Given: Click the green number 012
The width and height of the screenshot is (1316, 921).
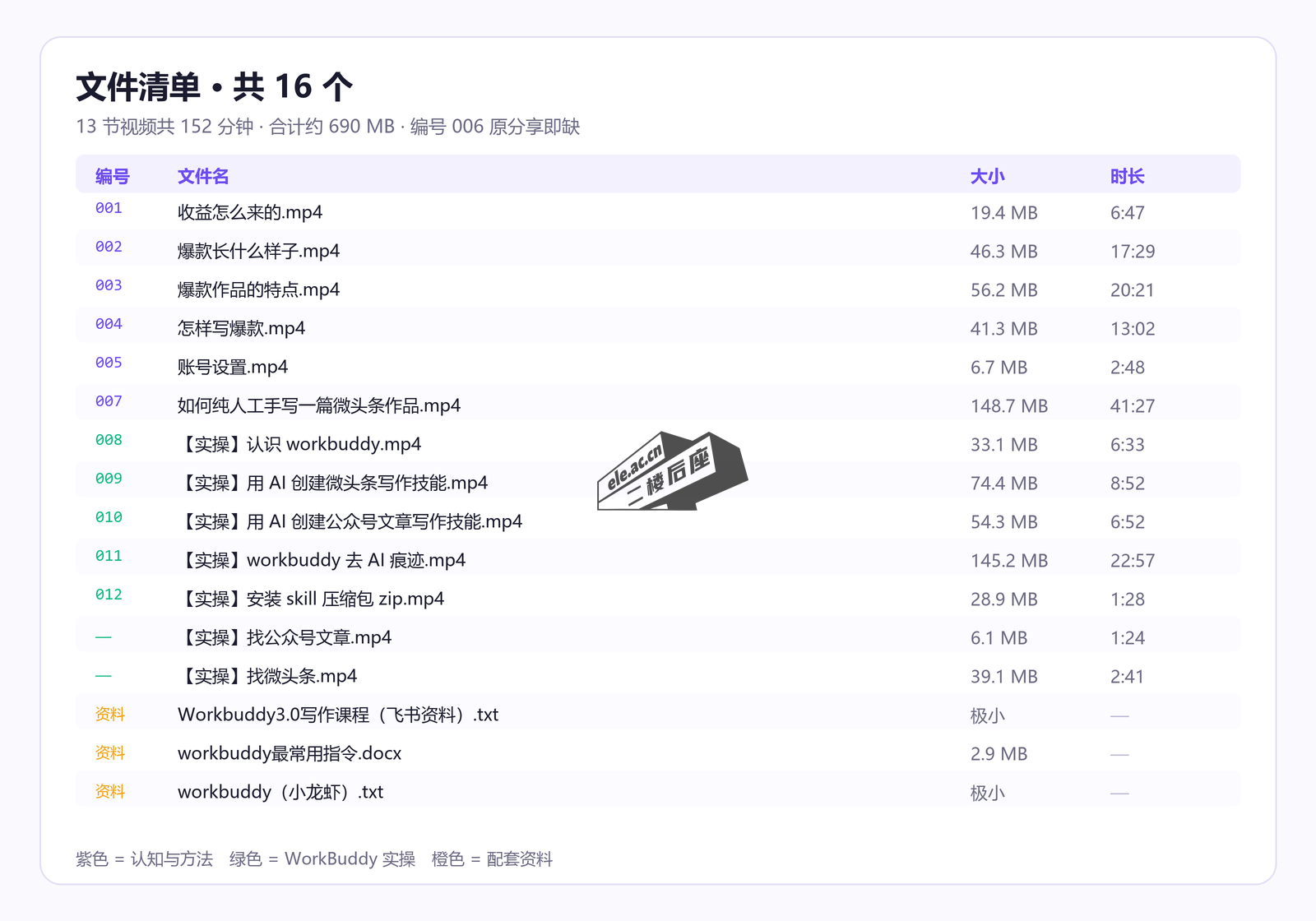Looking at the screenshot, I should pyautogui.click(x=109, y=595).
